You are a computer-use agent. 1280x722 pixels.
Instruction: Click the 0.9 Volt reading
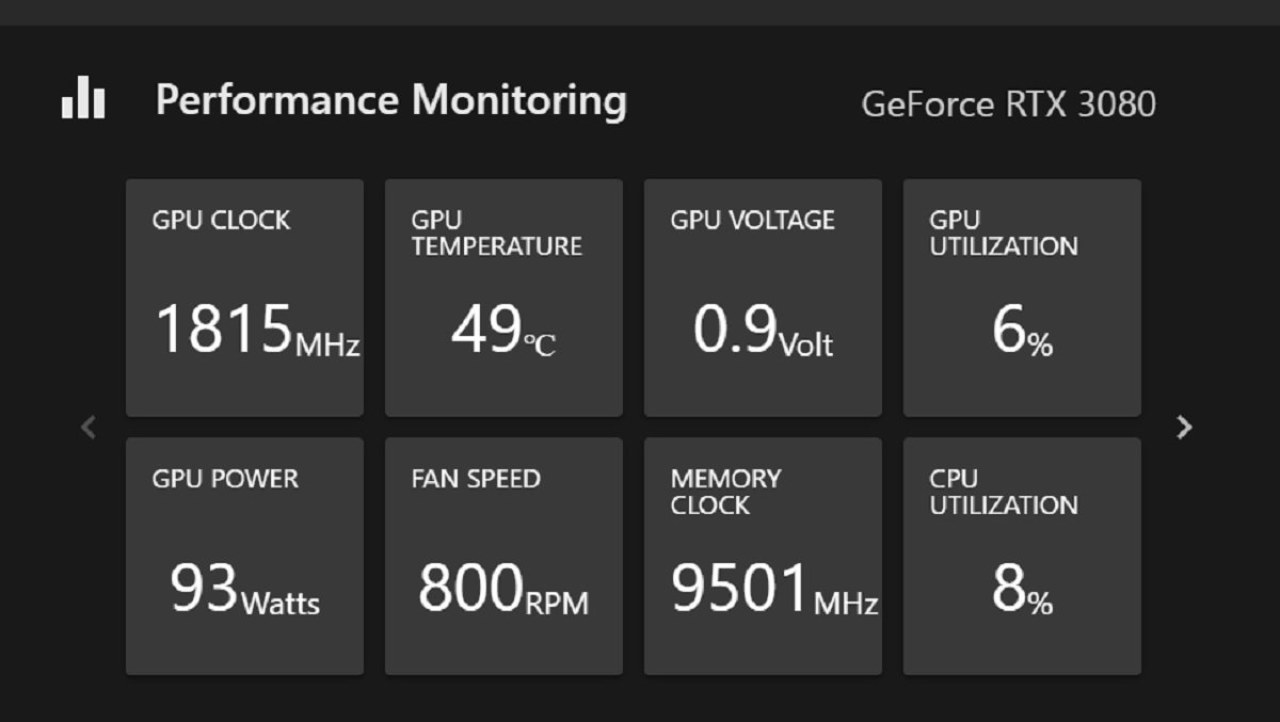[763, 330]
